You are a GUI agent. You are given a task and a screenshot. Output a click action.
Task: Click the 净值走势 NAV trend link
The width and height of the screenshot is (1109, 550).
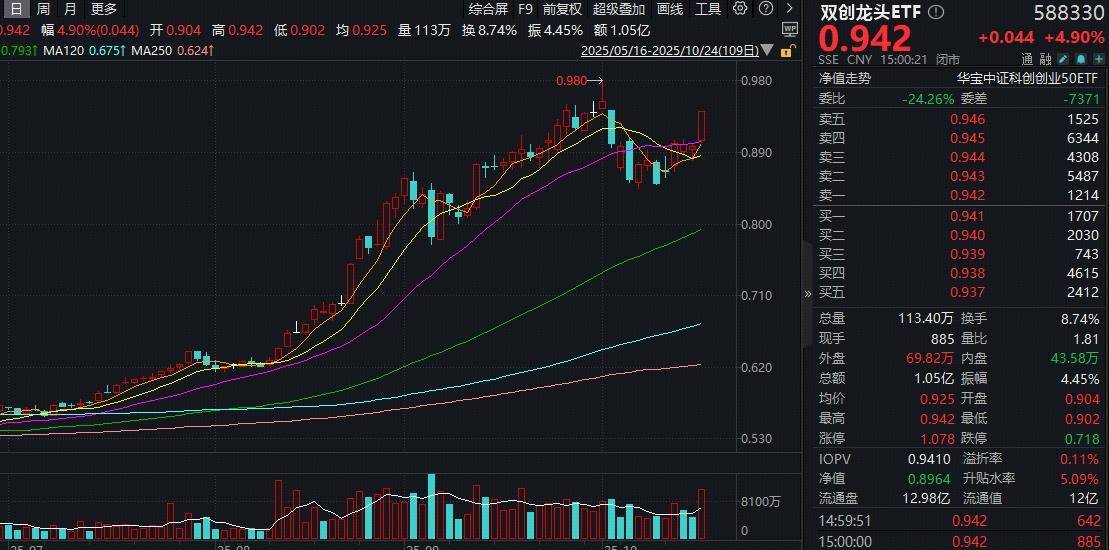pos(846,77)
